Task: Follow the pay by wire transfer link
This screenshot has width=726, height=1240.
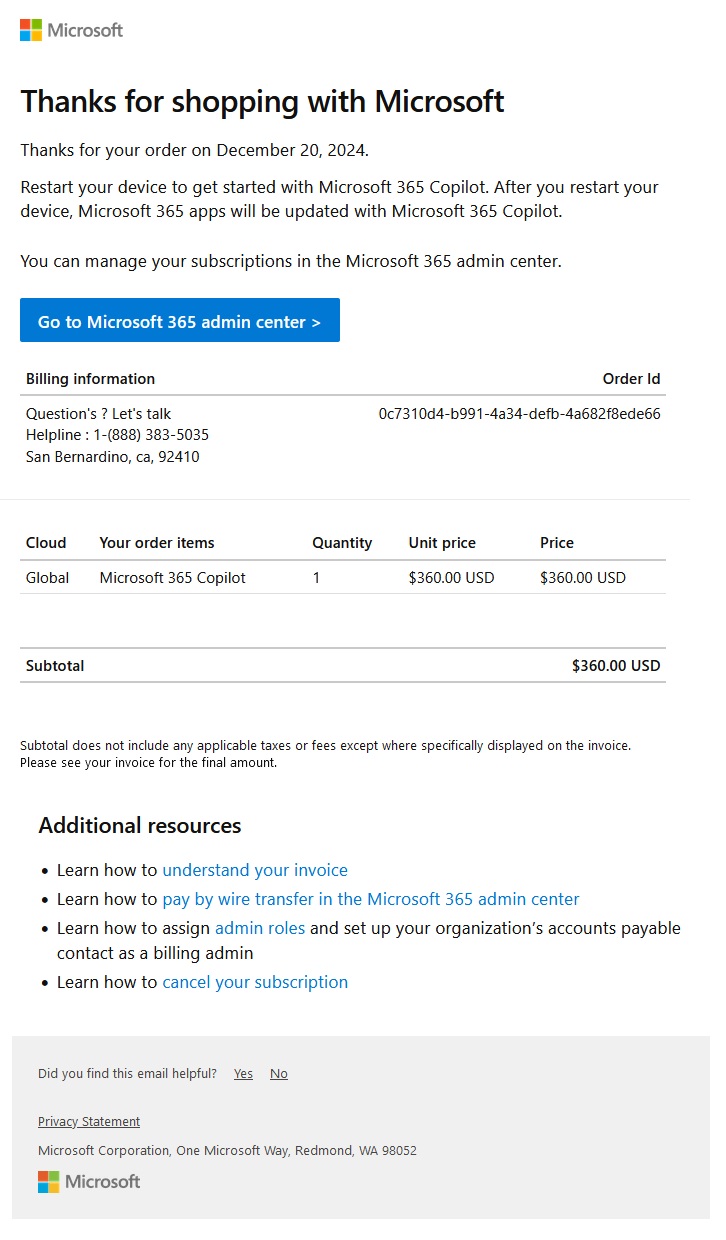Action: [x=371, y=899]
